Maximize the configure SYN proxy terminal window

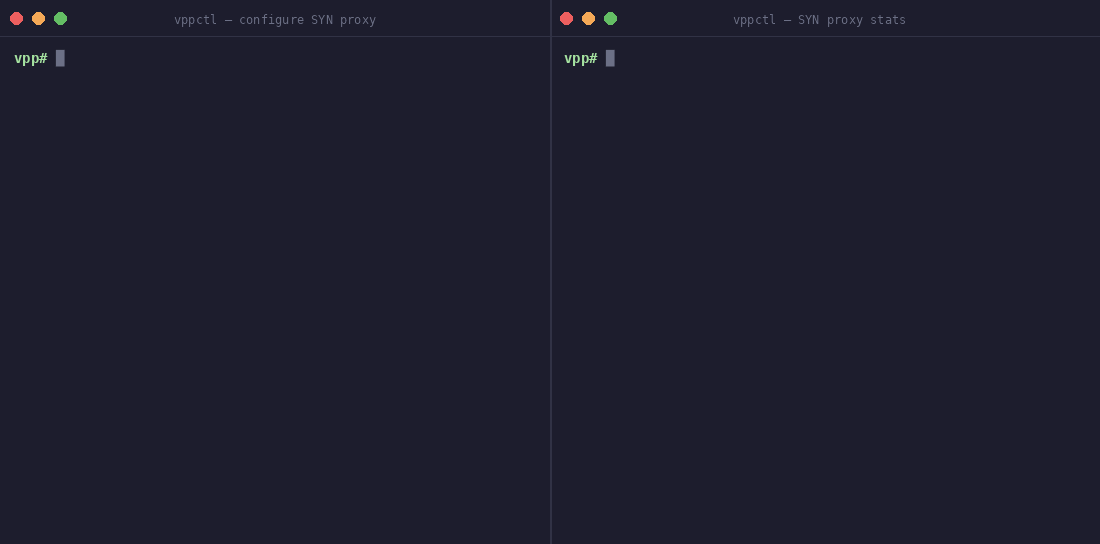pos(60,19)
